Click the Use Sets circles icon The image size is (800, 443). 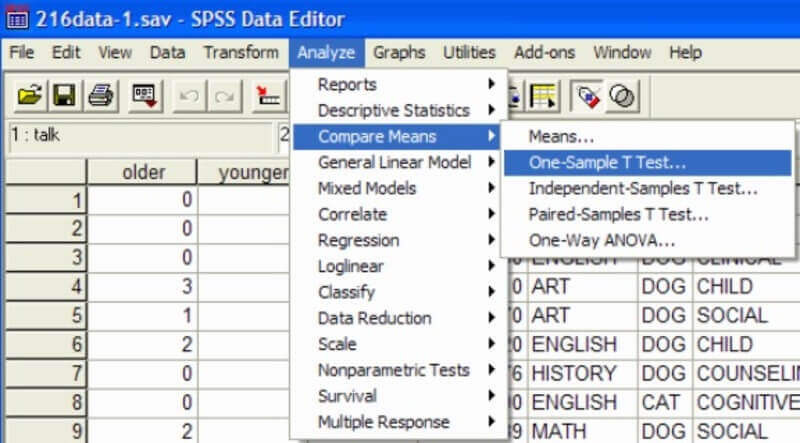[x=622, y=95]
